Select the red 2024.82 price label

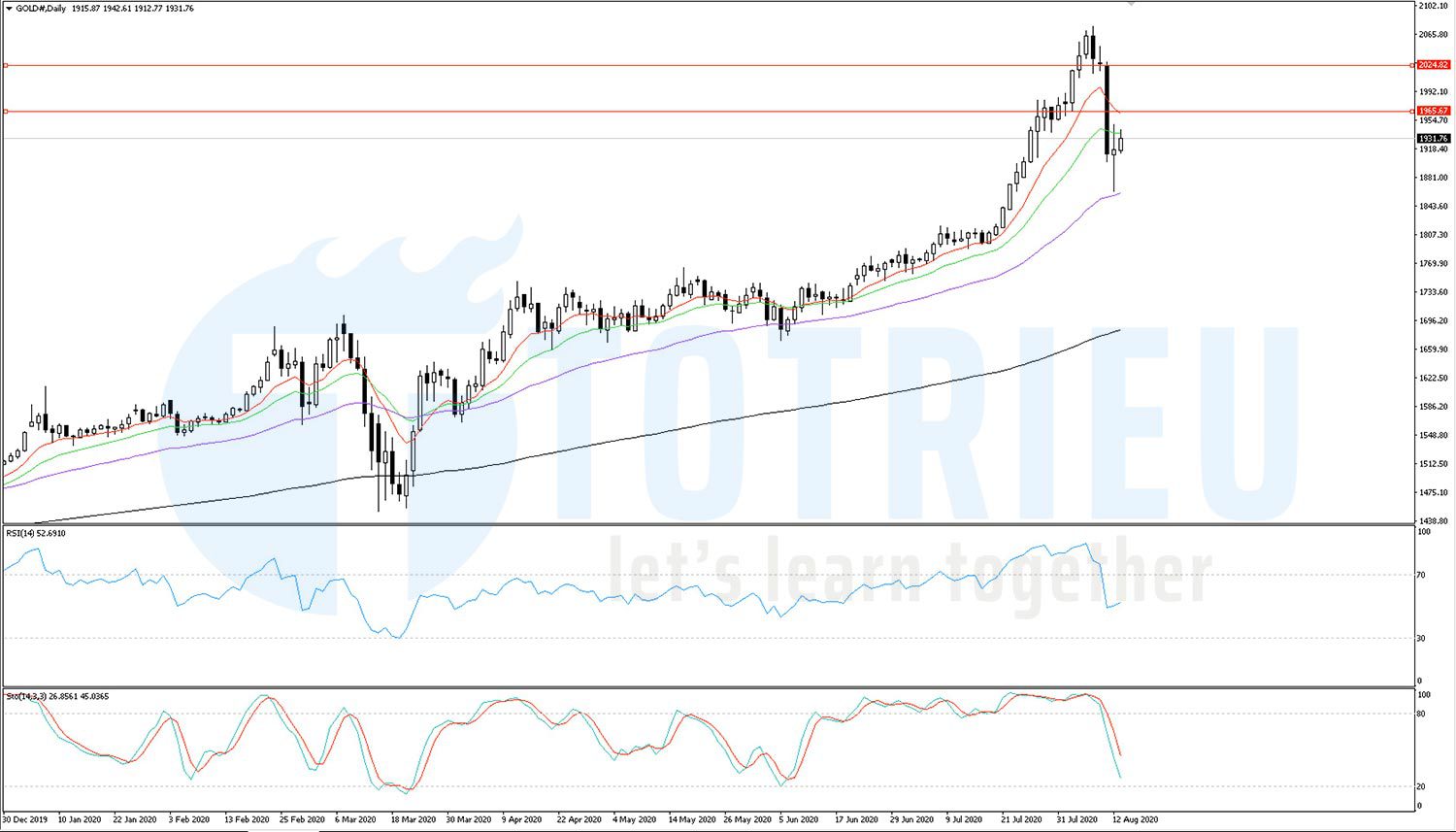1434,65
